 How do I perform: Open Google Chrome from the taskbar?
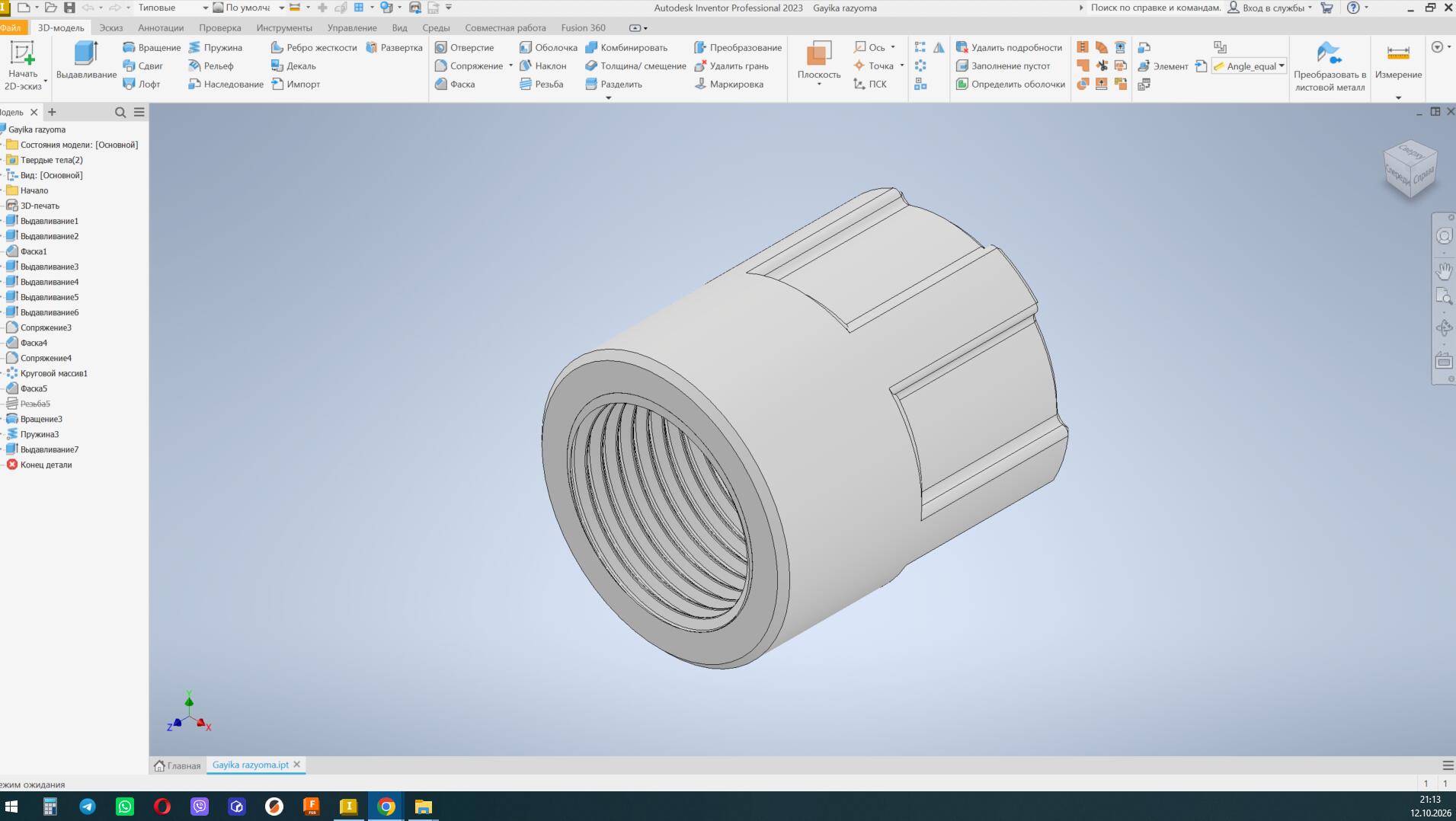point(386,807)
